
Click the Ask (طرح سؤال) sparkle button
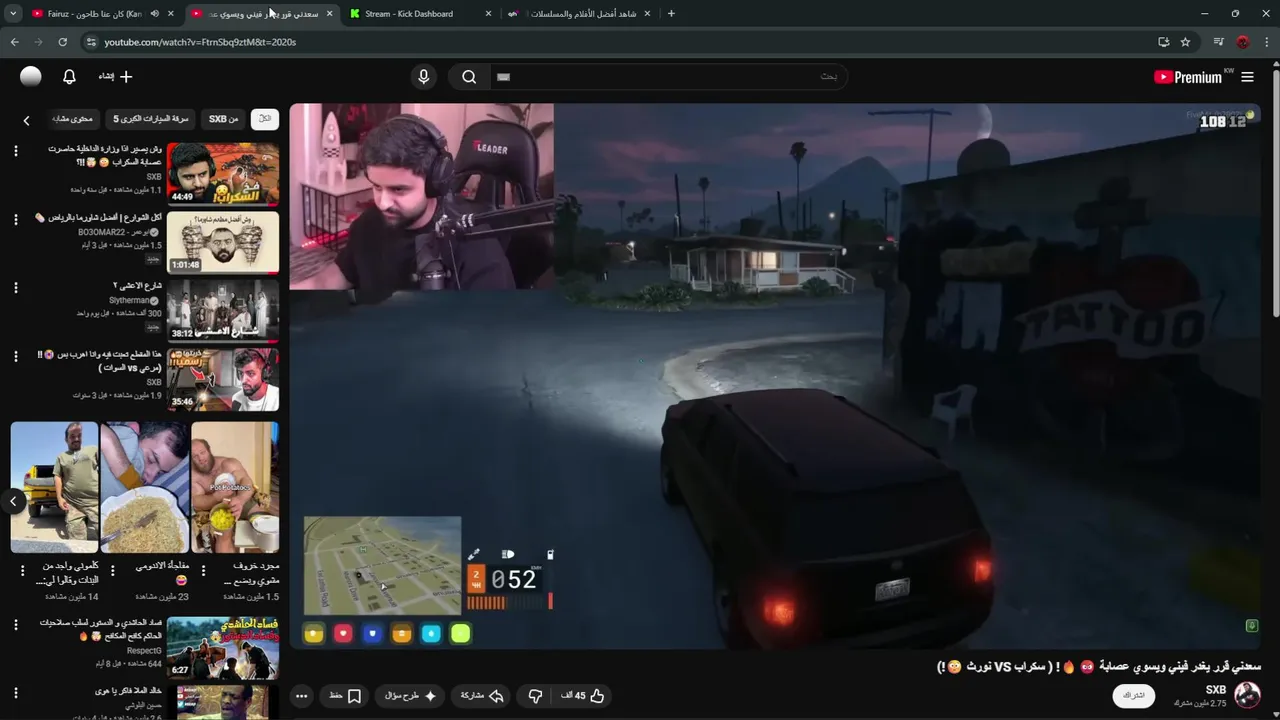point(411,696)
